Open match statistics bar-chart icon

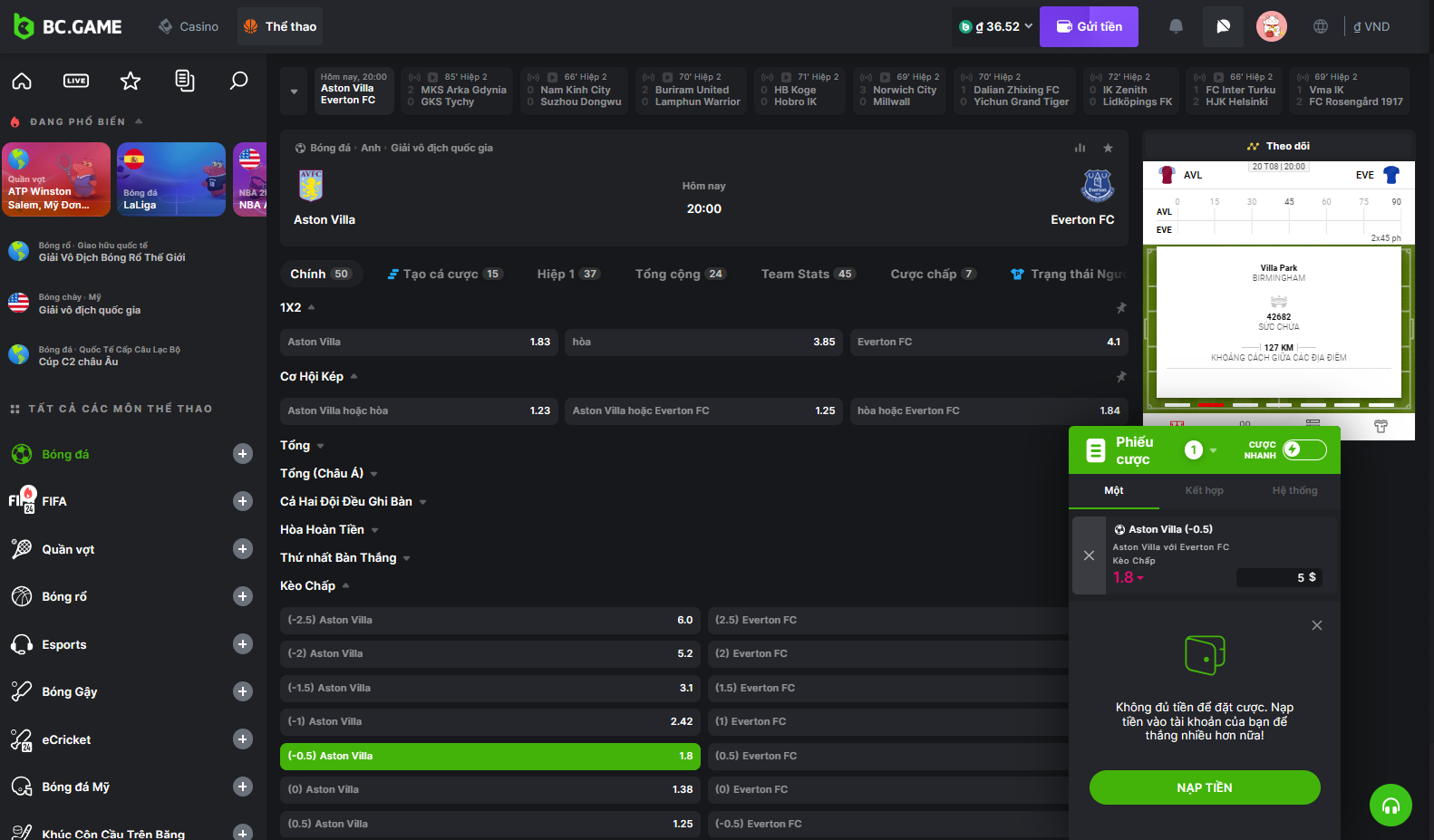(1080, 148)
